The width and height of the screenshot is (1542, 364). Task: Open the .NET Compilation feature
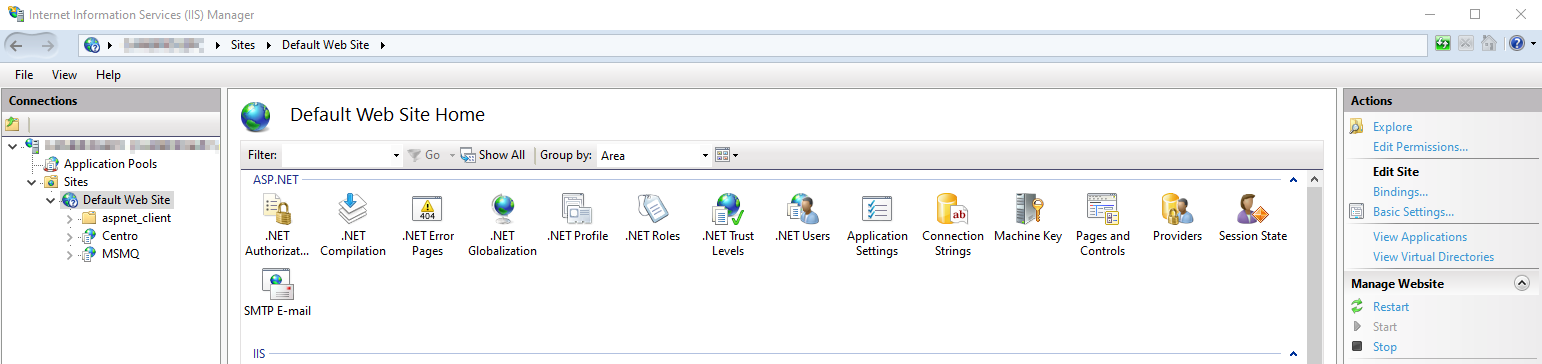[353, 209]
